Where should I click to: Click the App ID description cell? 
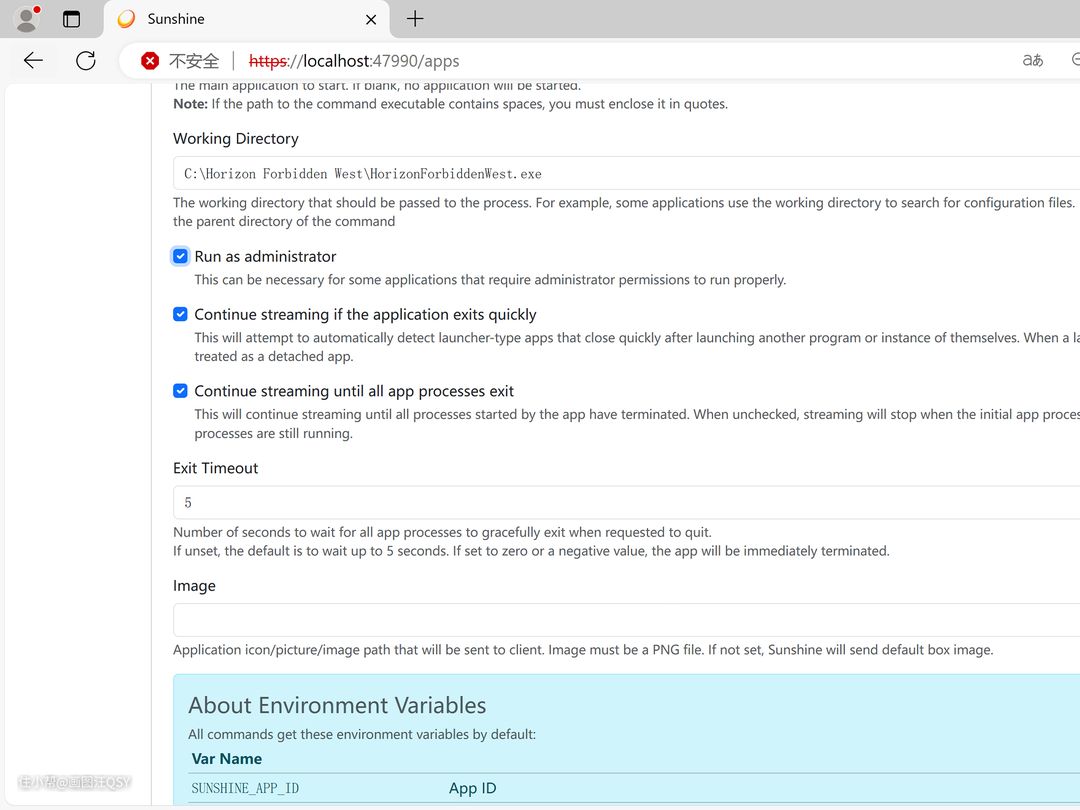click(472, 788)
